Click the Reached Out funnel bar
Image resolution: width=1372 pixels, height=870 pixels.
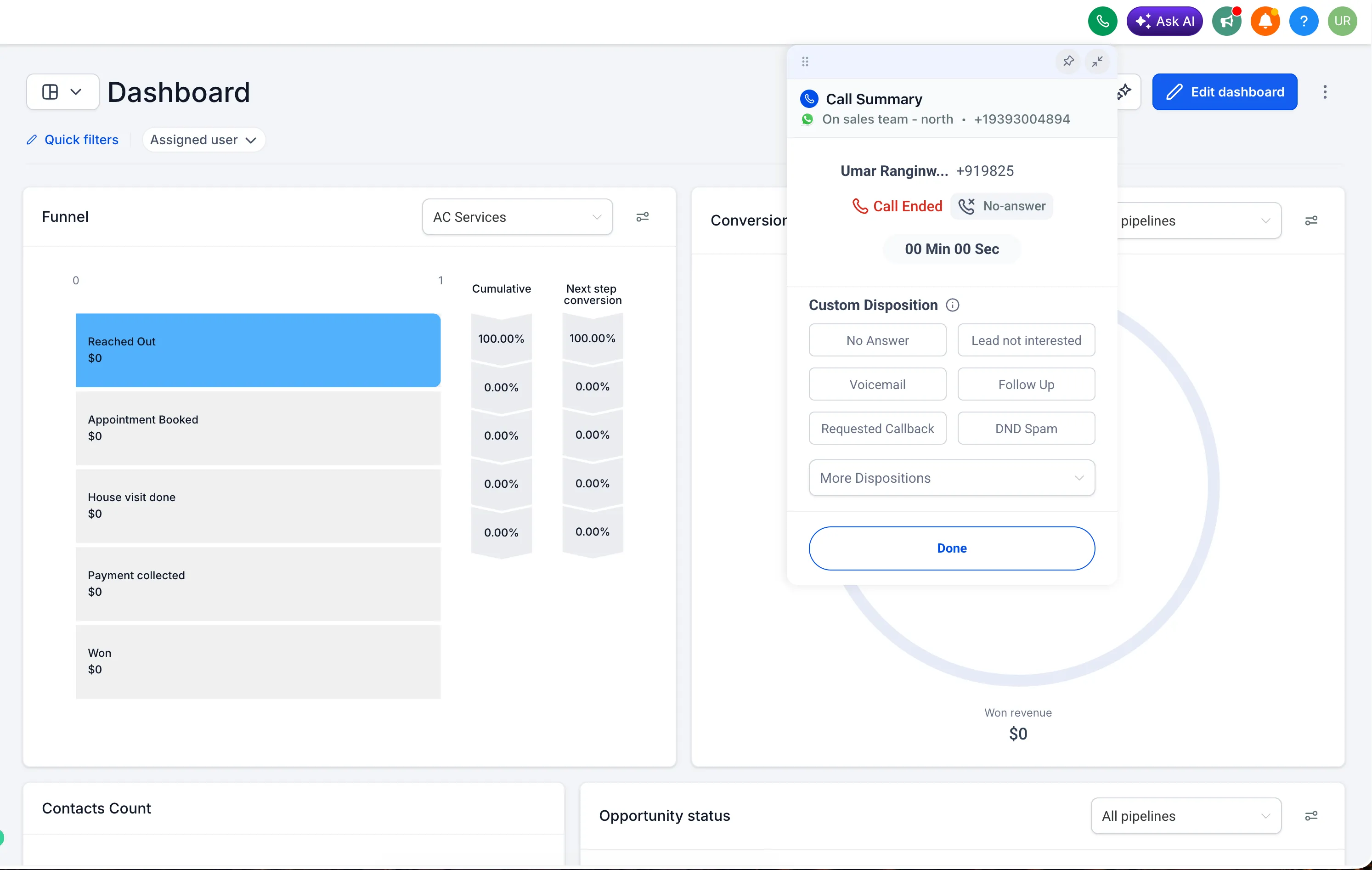[258, 350]
